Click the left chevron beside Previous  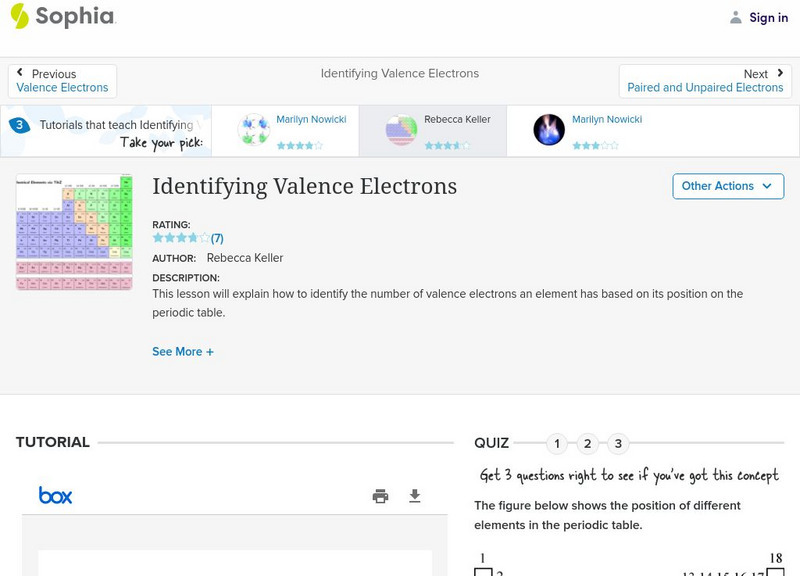click(20, 72)
